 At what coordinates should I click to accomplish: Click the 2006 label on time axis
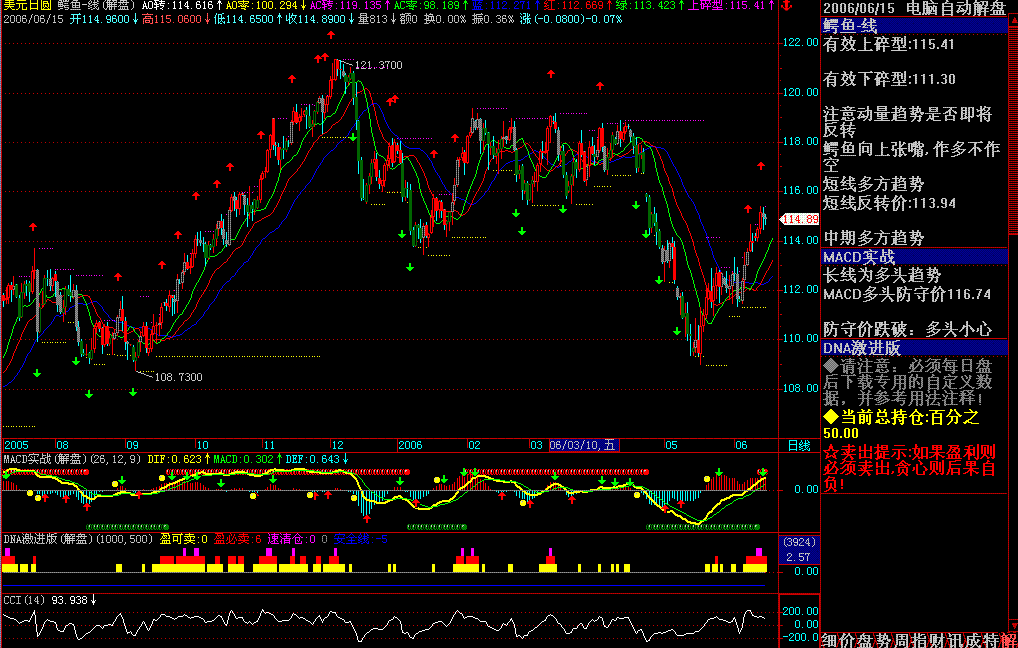tap(410, 445)
